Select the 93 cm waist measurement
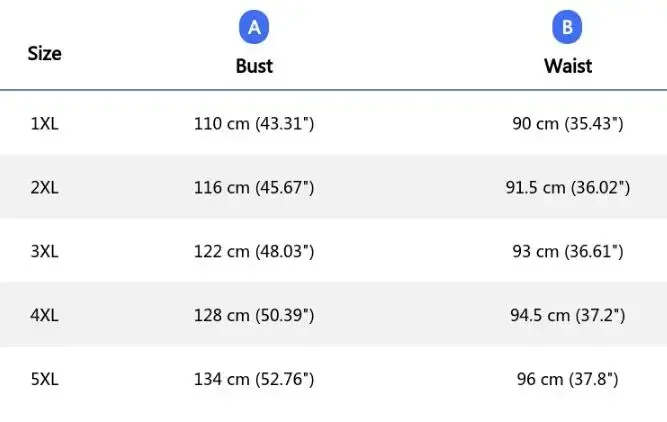Screen dimensions: 667x422 [567, 251]
